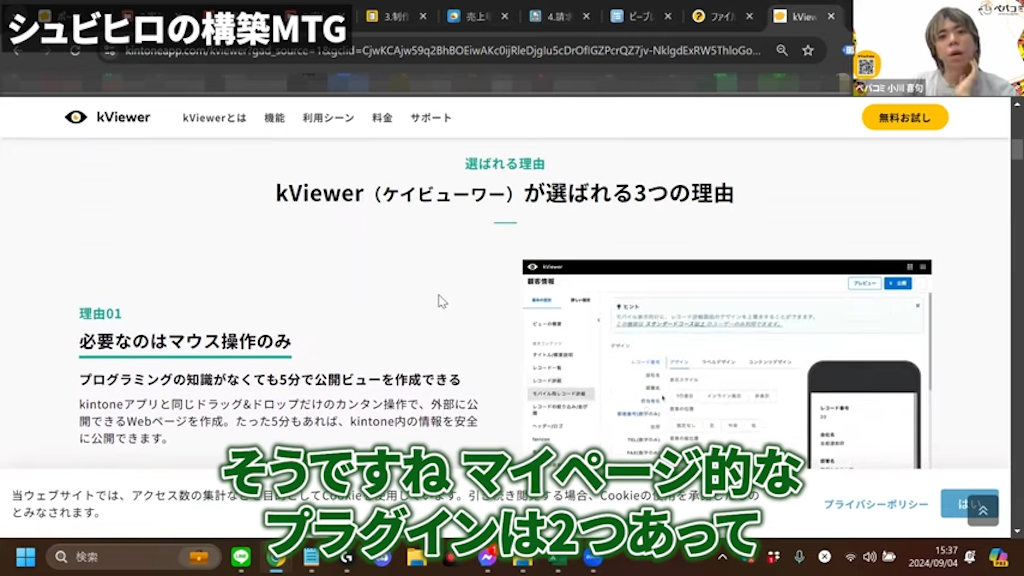Open LINE from the taskbar
This screenshot has width=1024, height=576.
[x=241, y=556]
